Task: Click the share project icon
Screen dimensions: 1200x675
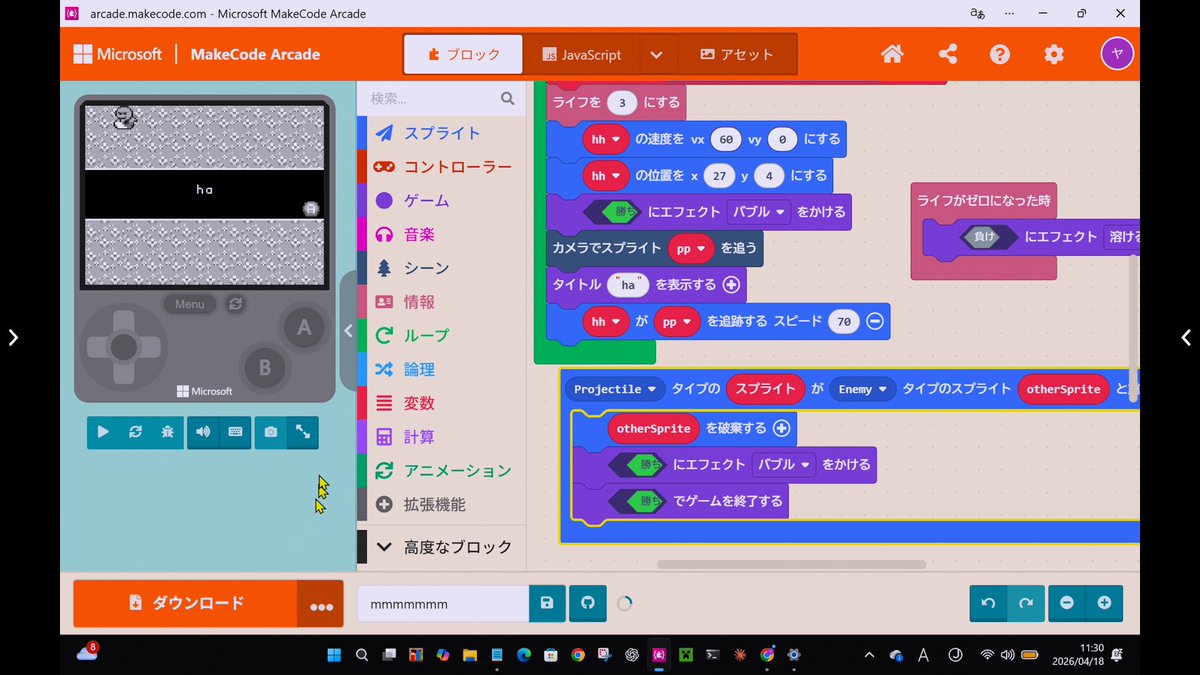Action: click(x=948, y=55)
